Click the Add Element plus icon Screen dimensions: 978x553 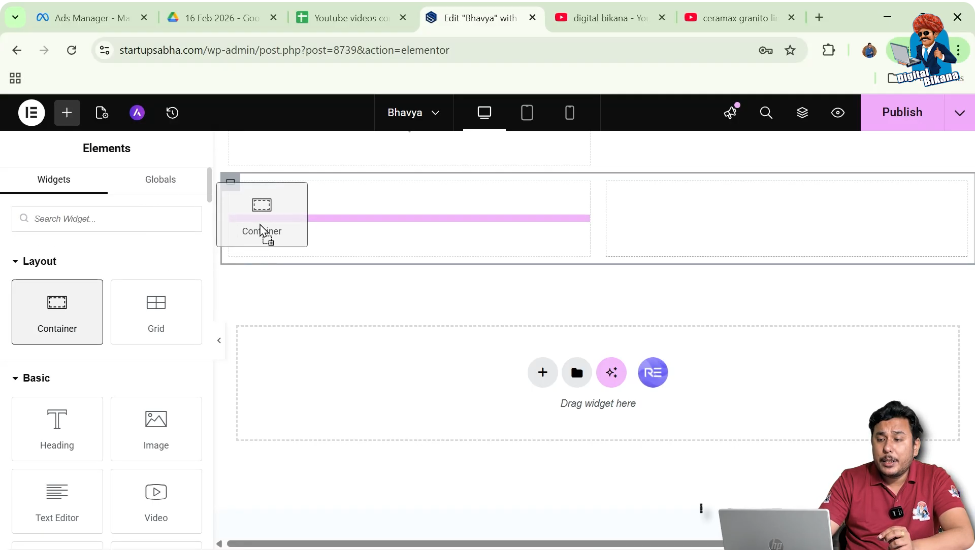[x=67, y=113]
